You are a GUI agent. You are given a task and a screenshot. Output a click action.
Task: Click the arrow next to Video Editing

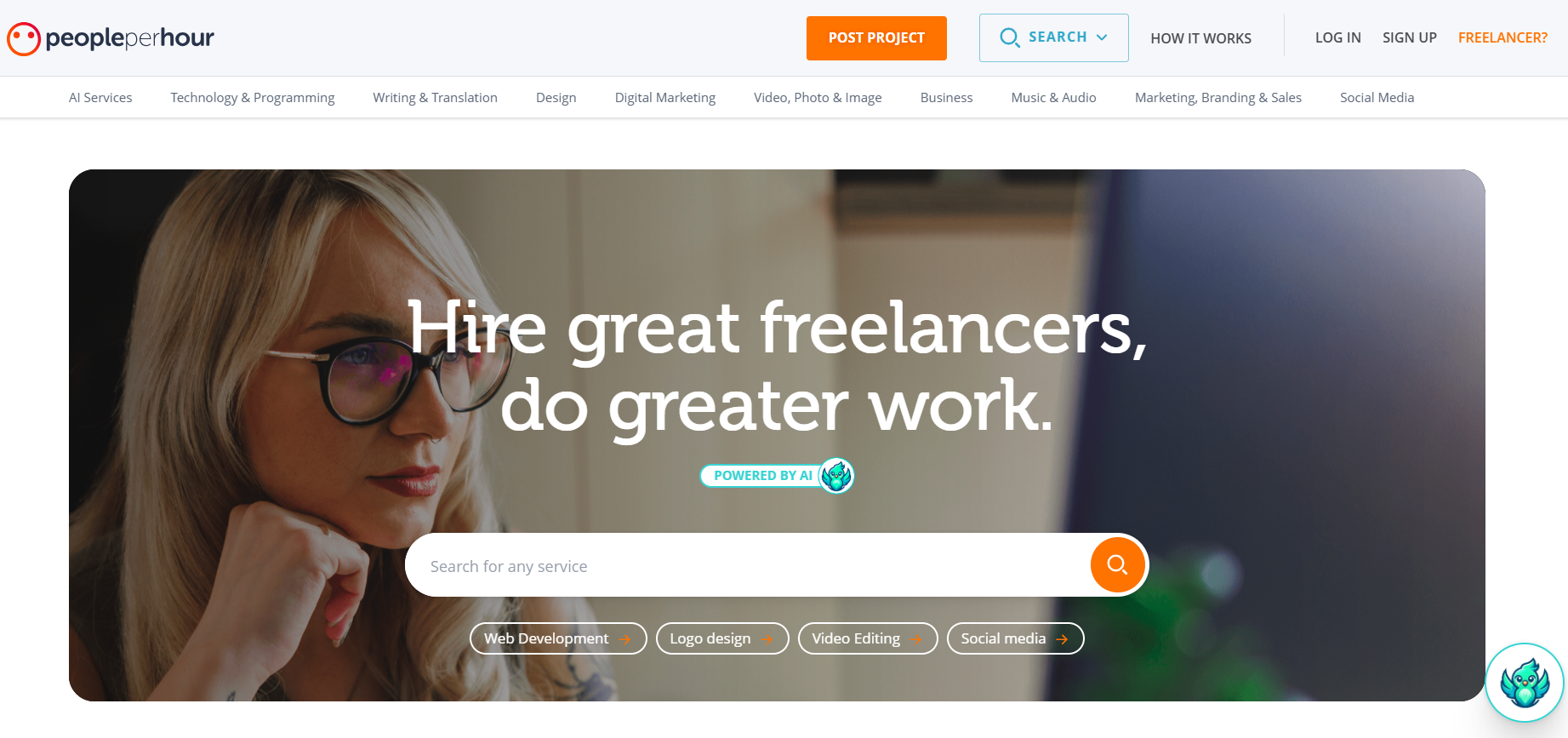916,639
